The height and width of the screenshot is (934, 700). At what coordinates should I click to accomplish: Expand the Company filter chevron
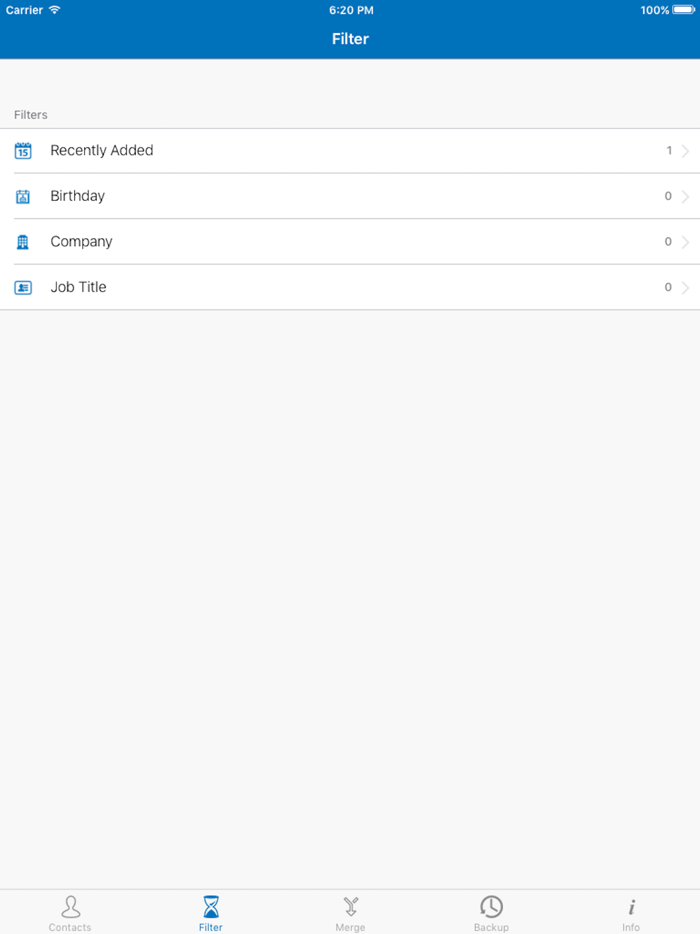684,242
